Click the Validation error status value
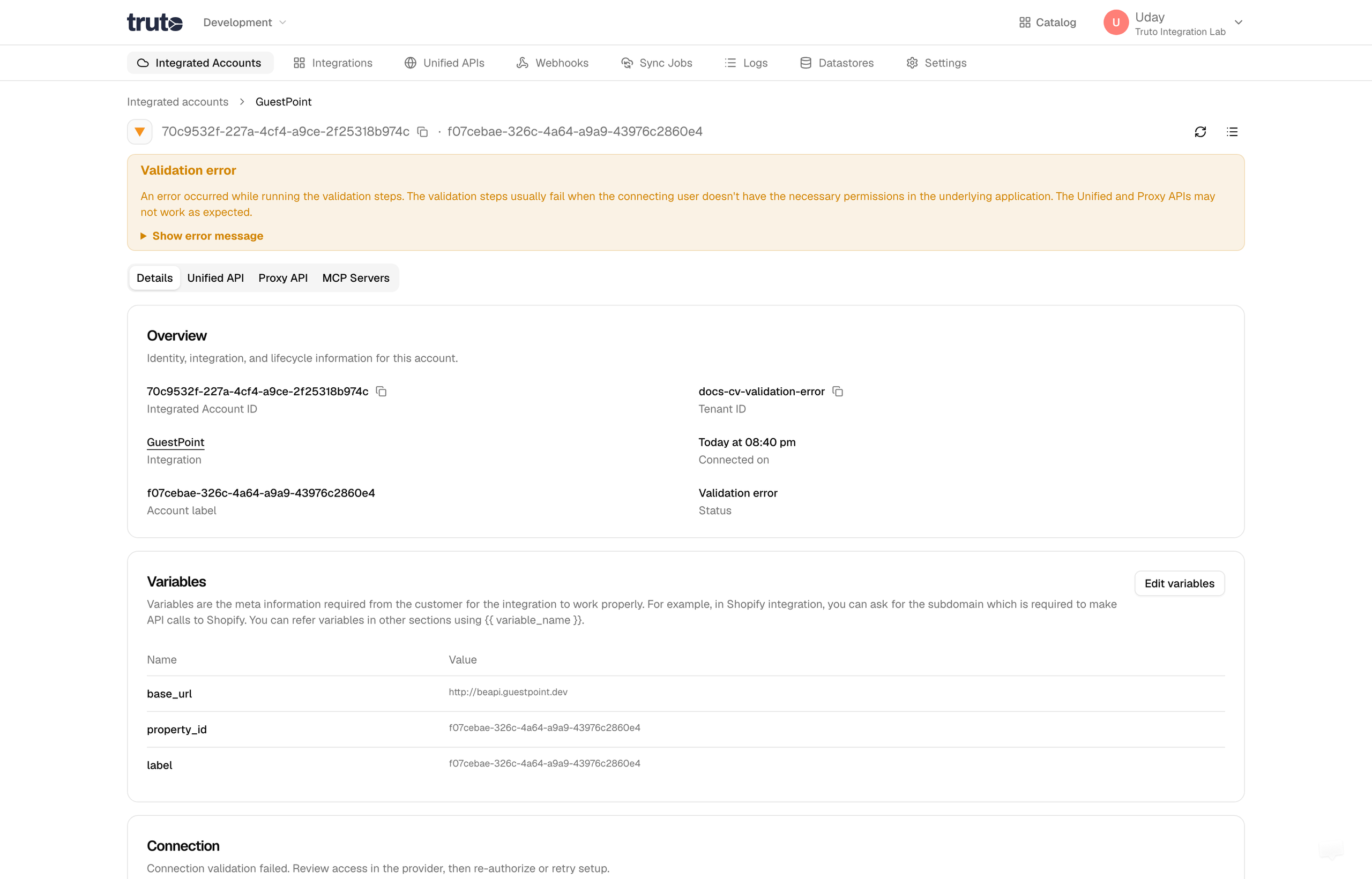Viewport: 1372px width, 879px height. click(x=737, y=493)
